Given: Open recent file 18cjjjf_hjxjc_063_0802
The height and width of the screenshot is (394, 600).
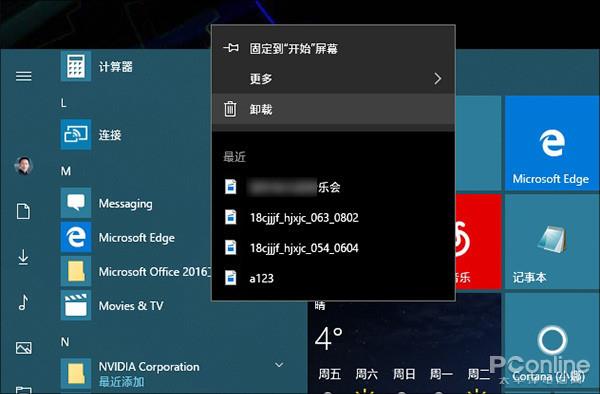Looking at the screenshot, I should click(x=333, y=217).
